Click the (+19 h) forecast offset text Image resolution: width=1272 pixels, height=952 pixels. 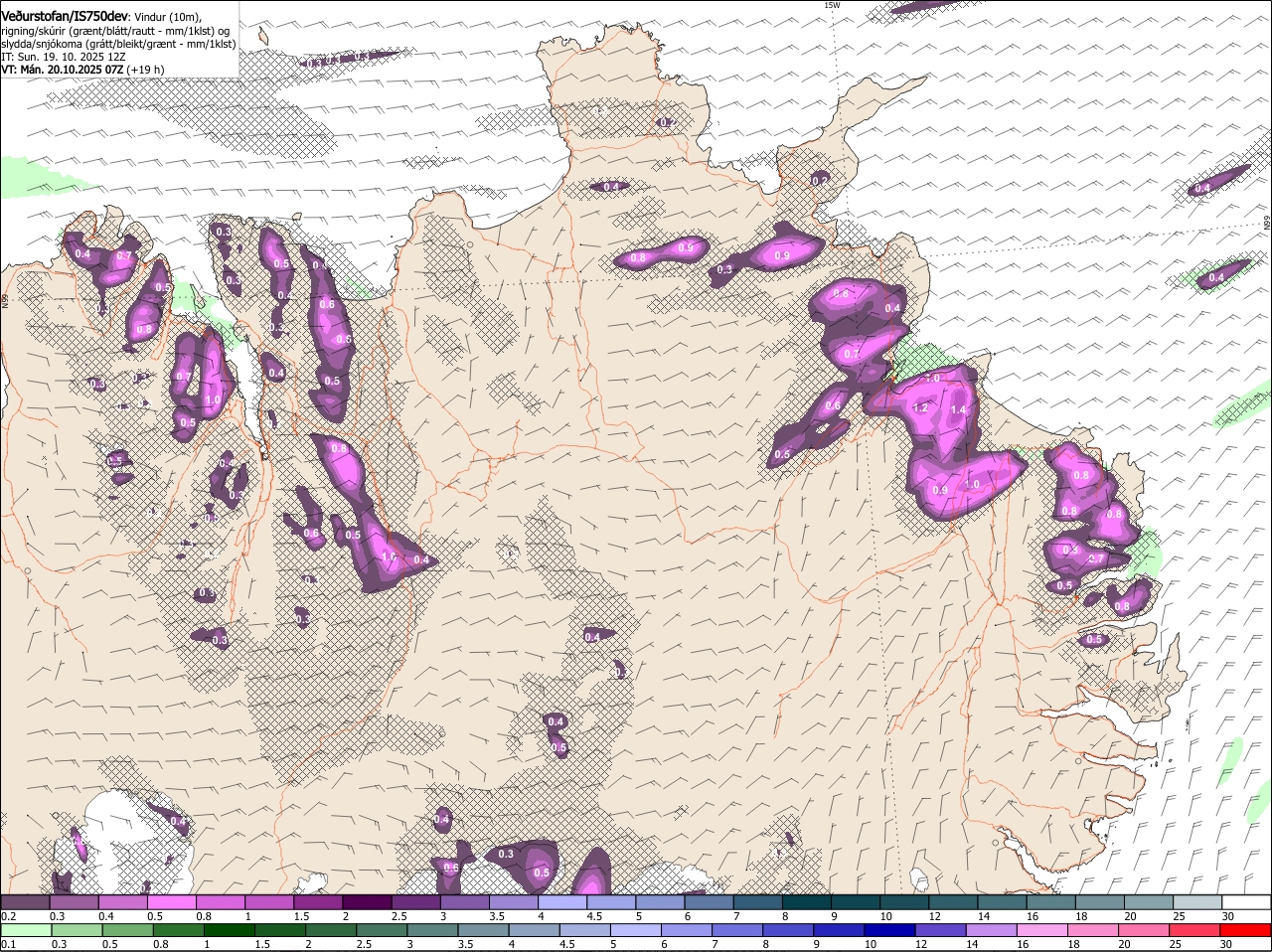pos(145,70)
